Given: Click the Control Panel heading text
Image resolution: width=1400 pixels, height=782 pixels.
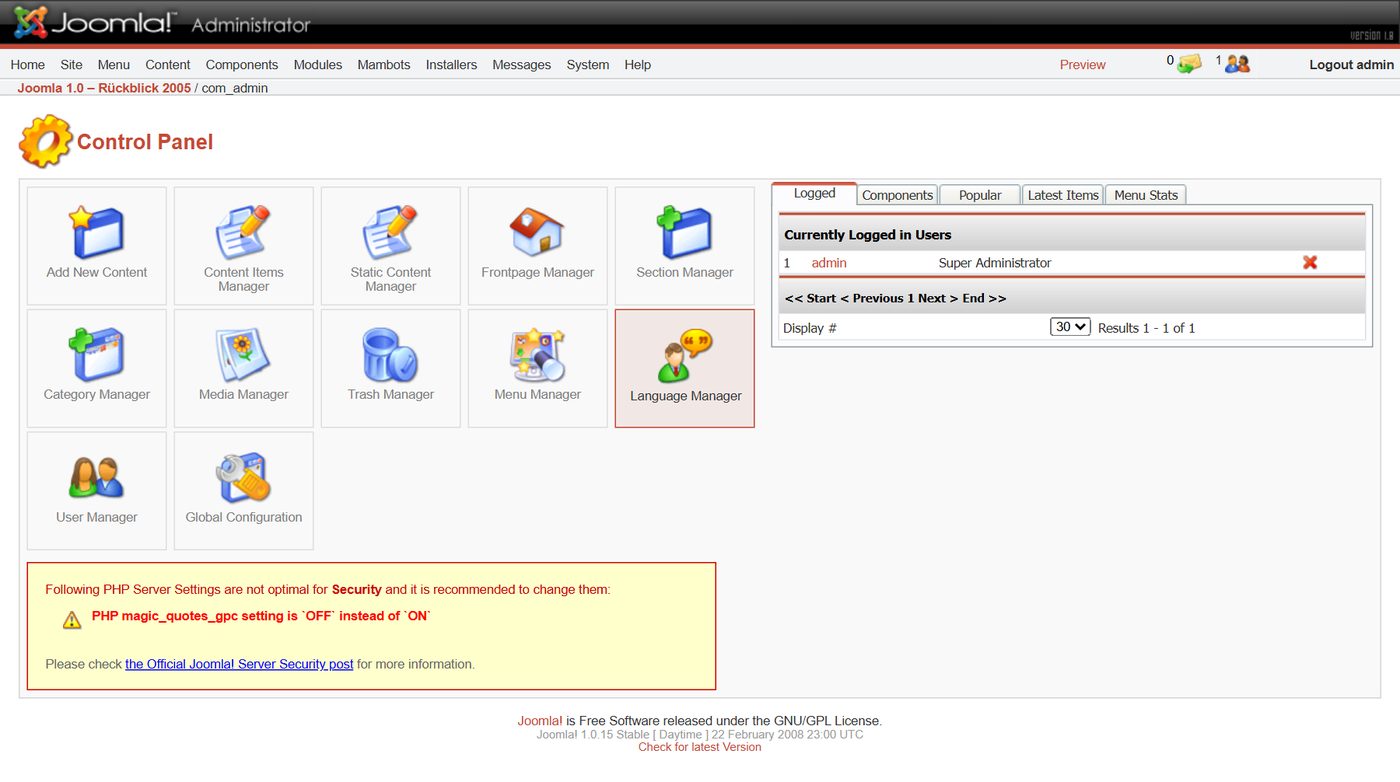Looking at the screenshot, I should click(x=145, y=142).
